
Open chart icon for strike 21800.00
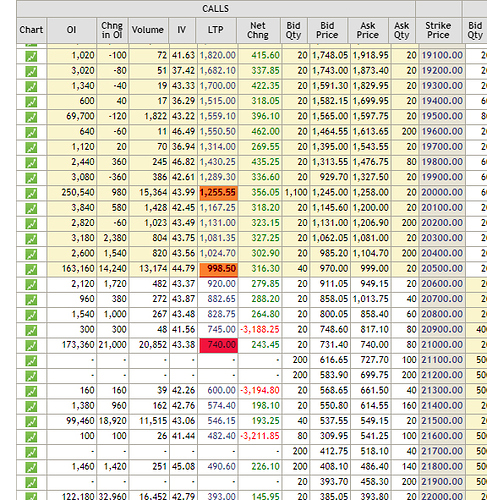tap(31, 467)
